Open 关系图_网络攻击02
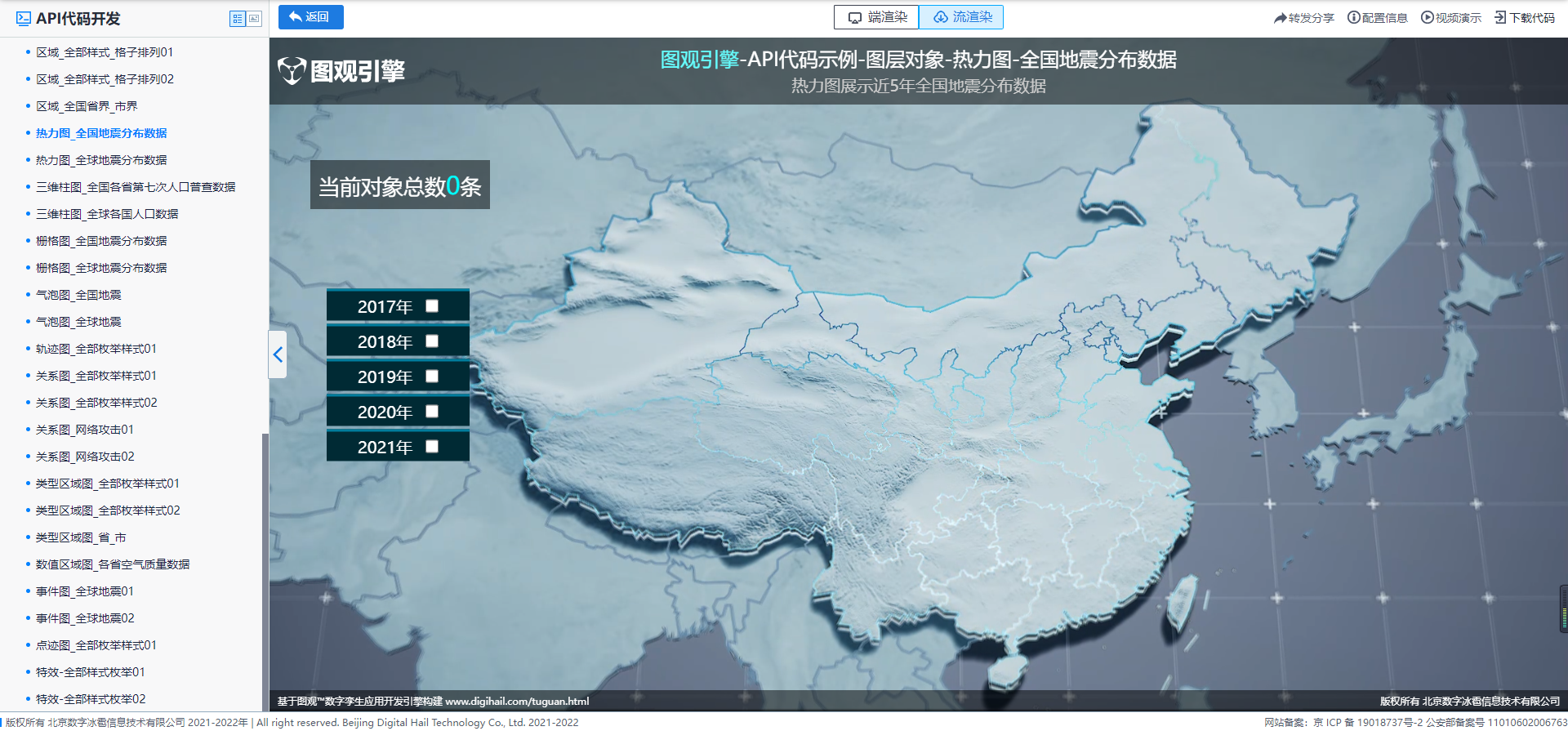This screenshot has width=1568, height=731. coord(85,457)
